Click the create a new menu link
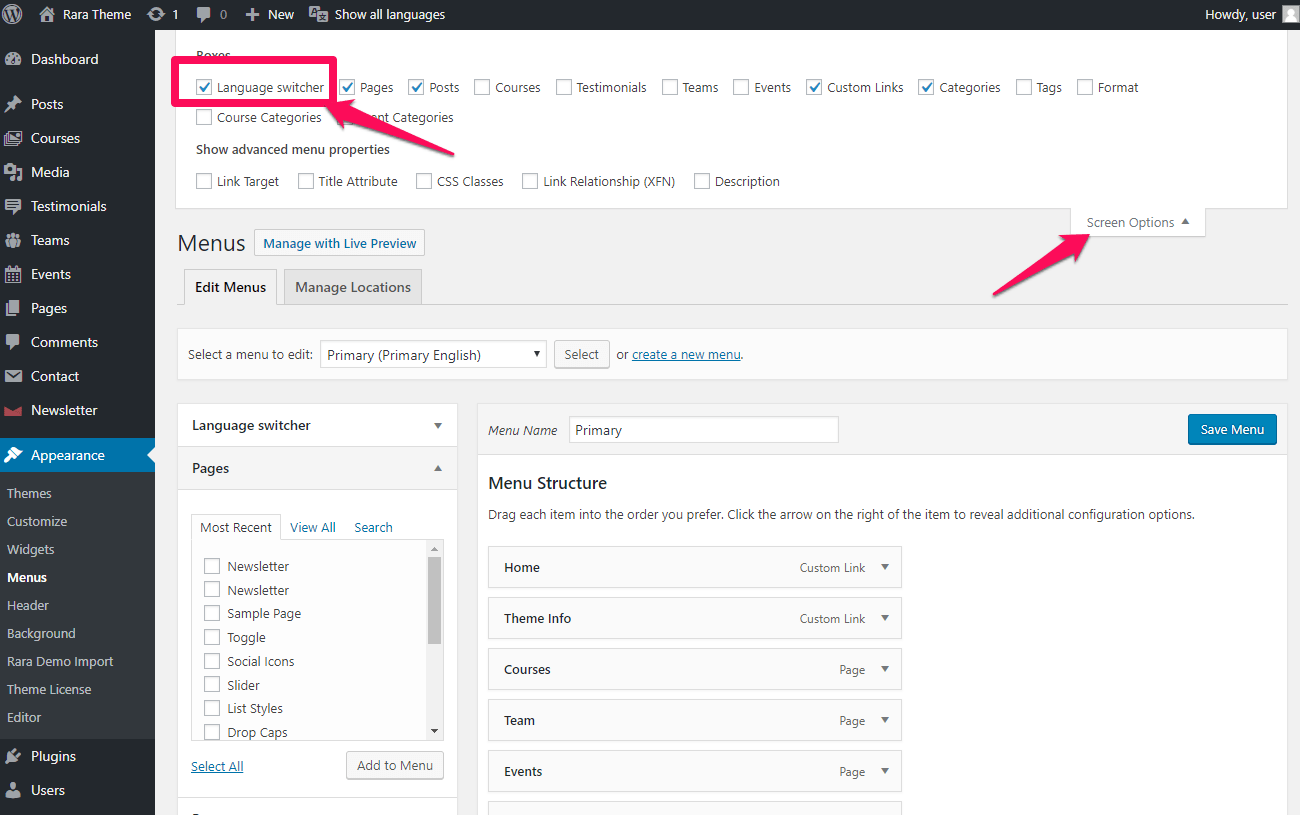Viewport: 1300px width, 815px height. 686,355
